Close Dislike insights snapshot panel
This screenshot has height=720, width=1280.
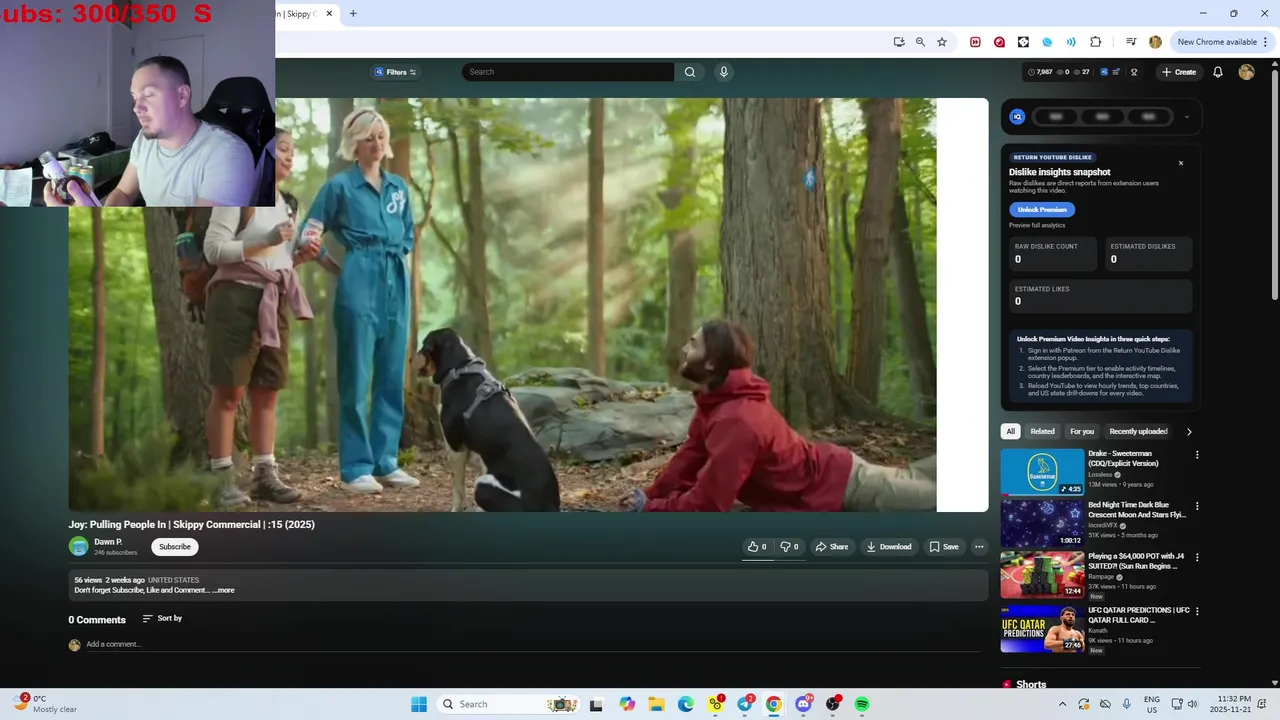point(1180,163)
